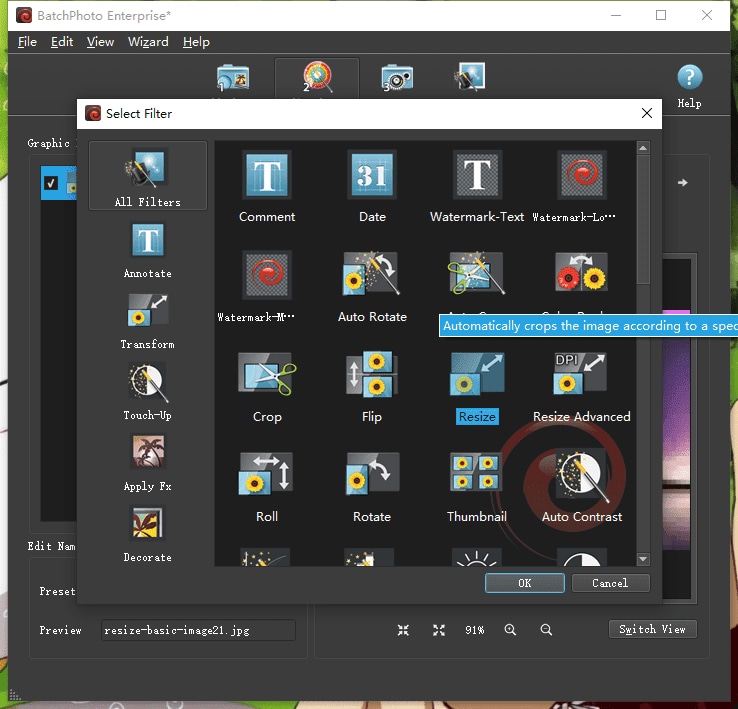Choose the Flip filter
The height and width of the screenshot is (709, 738).
coord(372,374)
